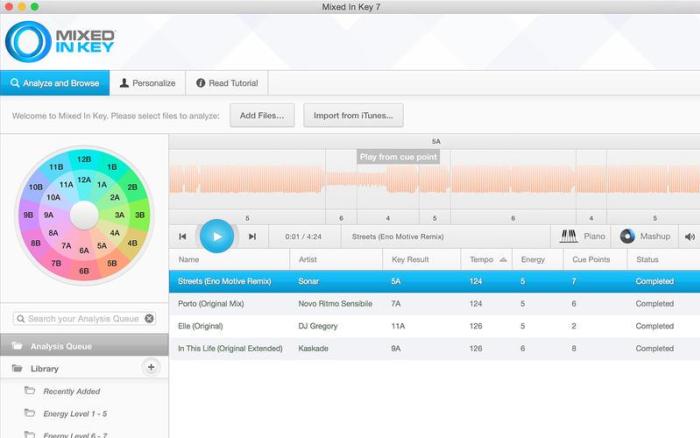The image size is (700, 438).
Task: Sort by Cue Points column
Action: [595, 259]
